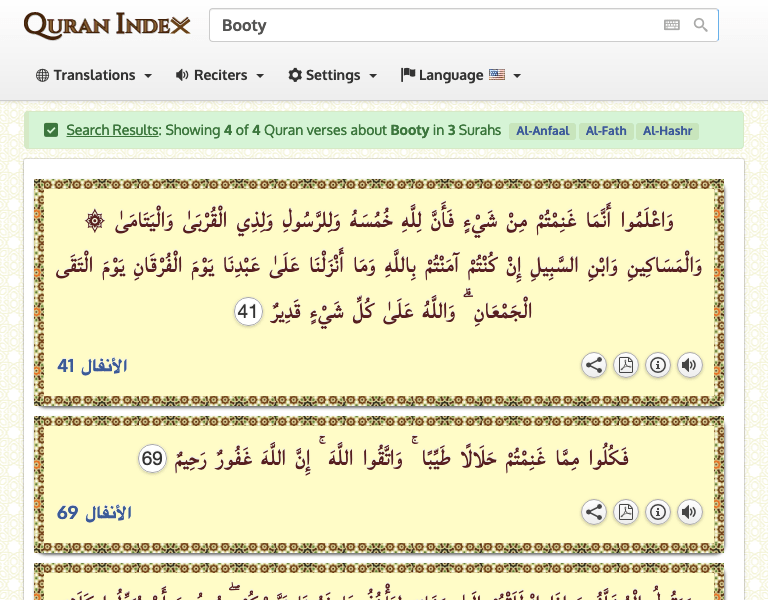768x600 pixels.
Task: Play audio for verse 41
Action: [x=689, y=365]
